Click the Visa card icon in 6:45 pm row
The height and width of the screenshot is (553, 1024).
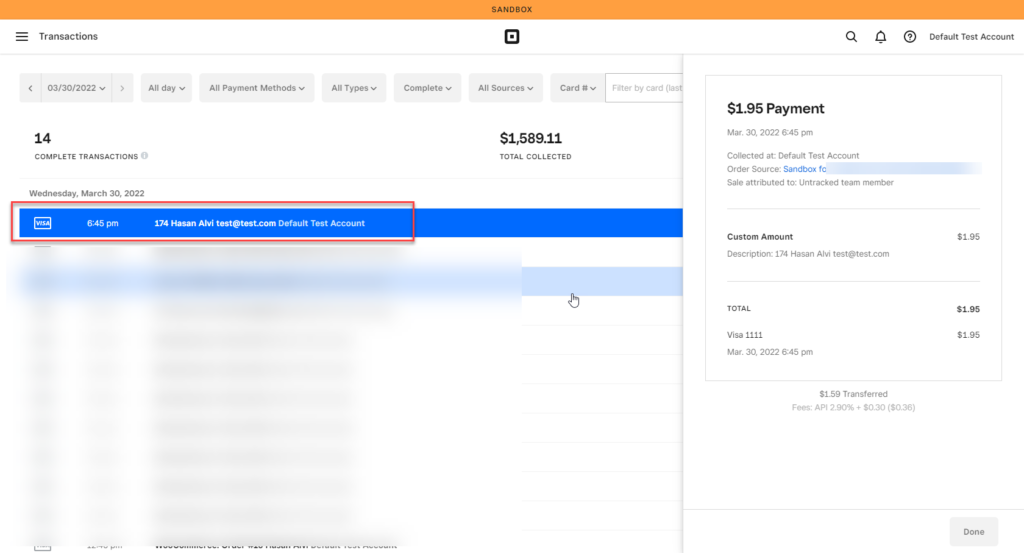pyautogui.click(x=42, y=223)
